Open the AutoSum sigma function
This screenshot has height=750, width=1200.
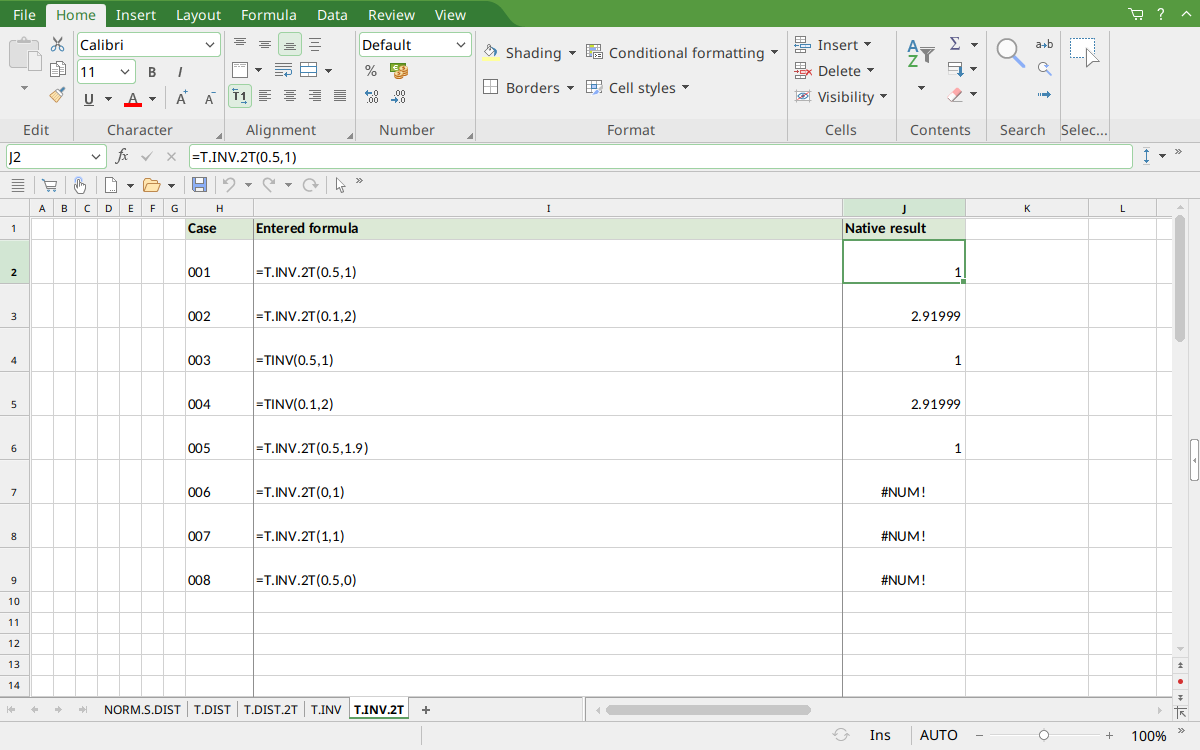click(x=955, y=44)
